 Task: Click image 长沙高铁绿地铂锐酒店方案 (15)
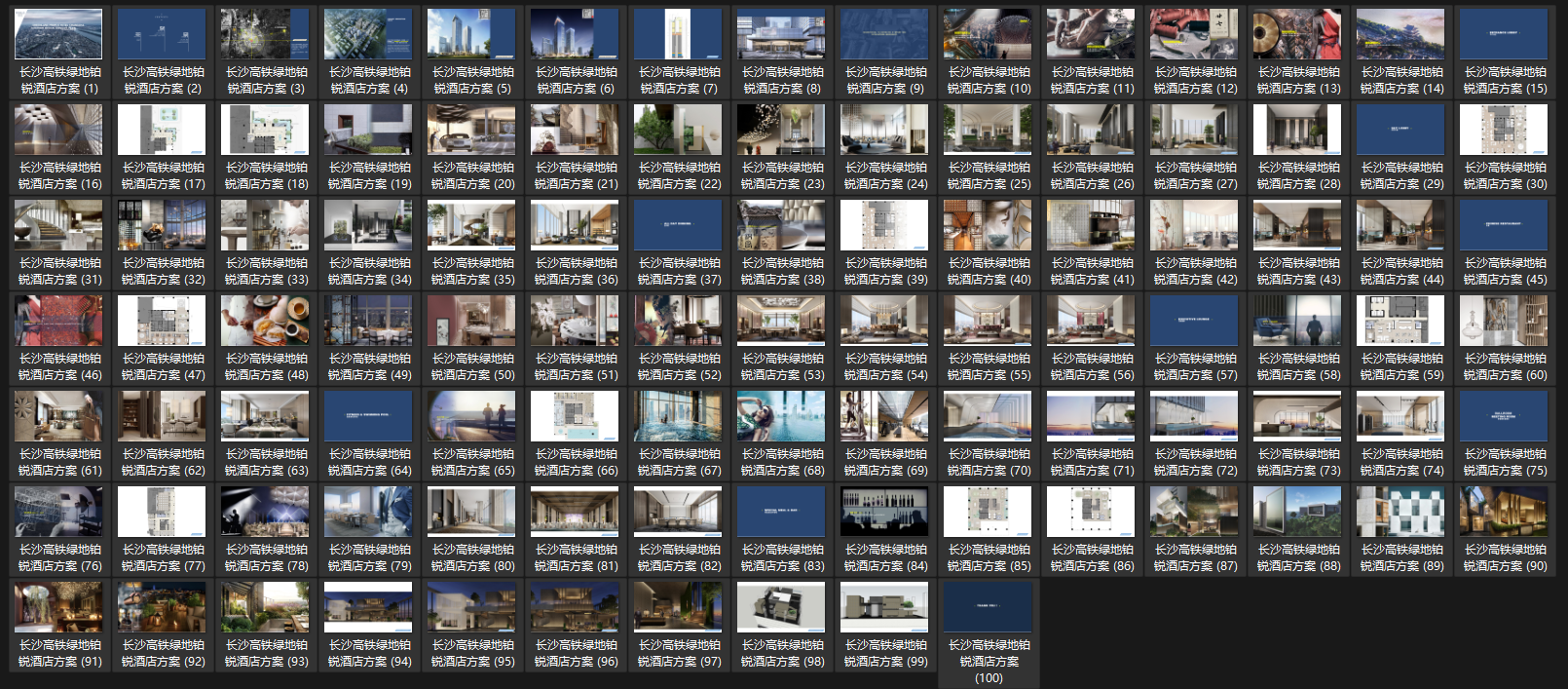1505,35
